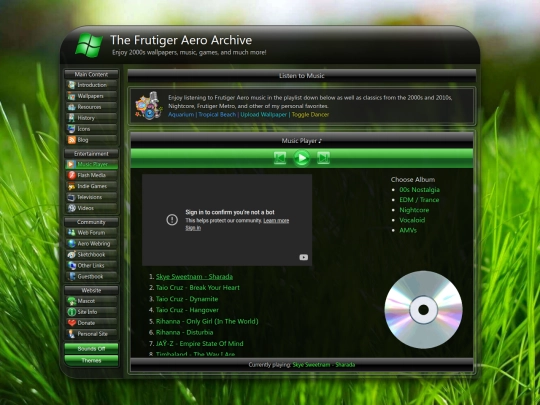Open the Upload Wallpaper link

[264, 115]
